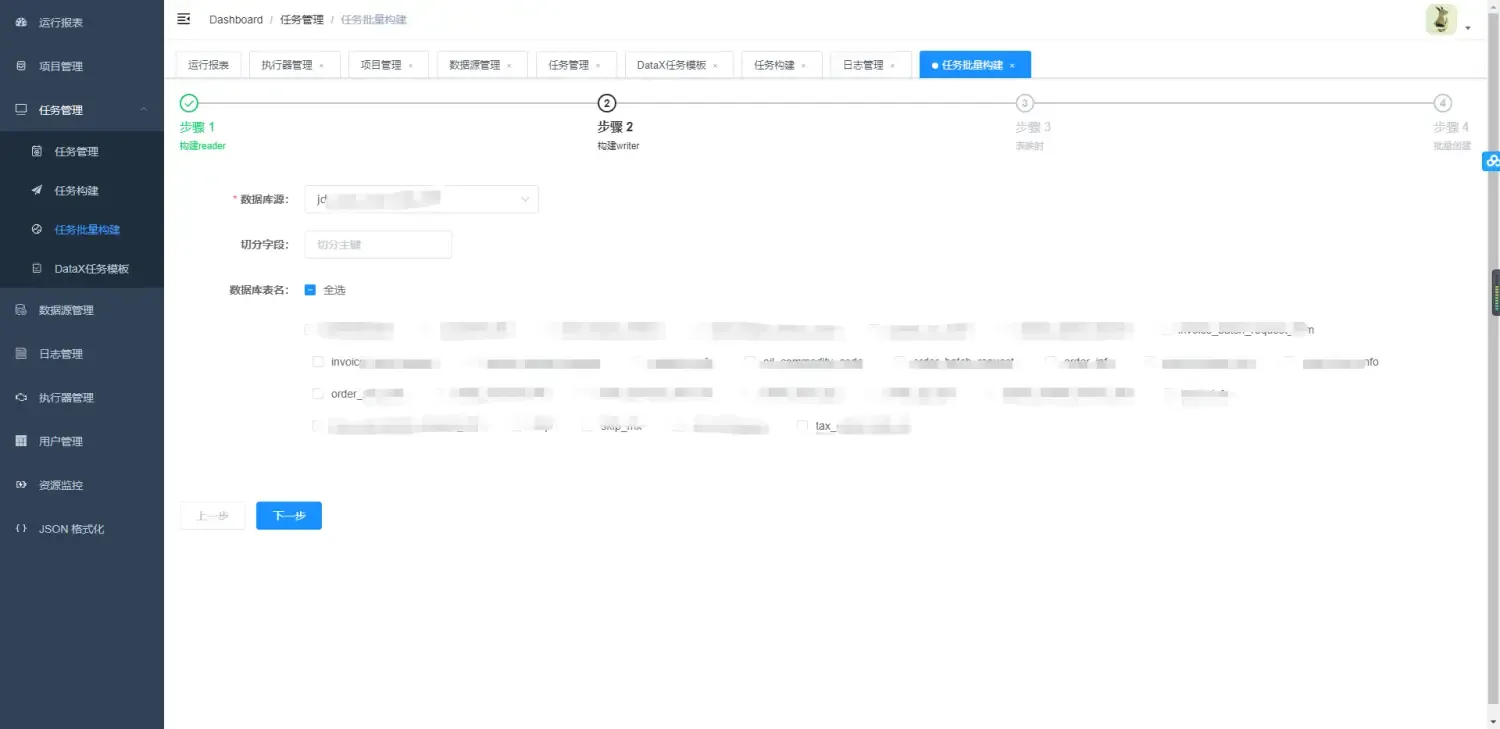The height and width of the screenshot is (729, 1500).
Task: Open the user avatar menu
Action: [x=1440, y=18]
